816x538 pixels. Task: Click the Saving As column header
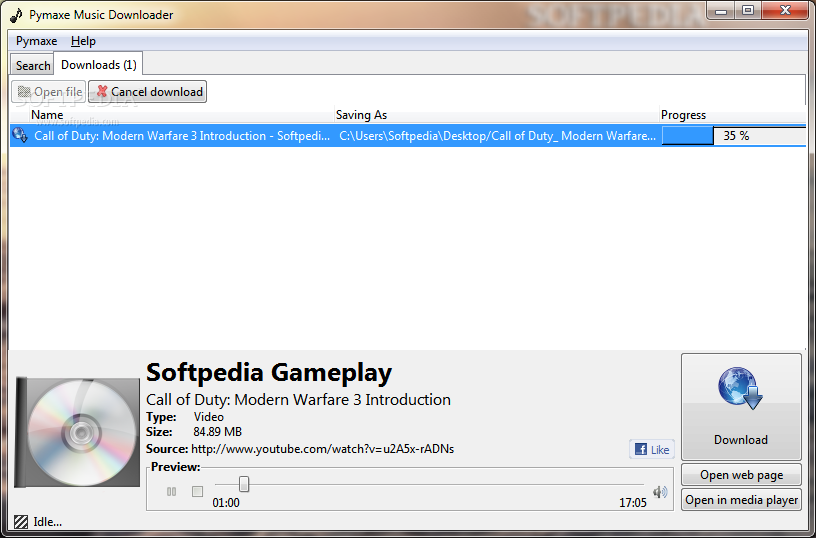(496, 115)
